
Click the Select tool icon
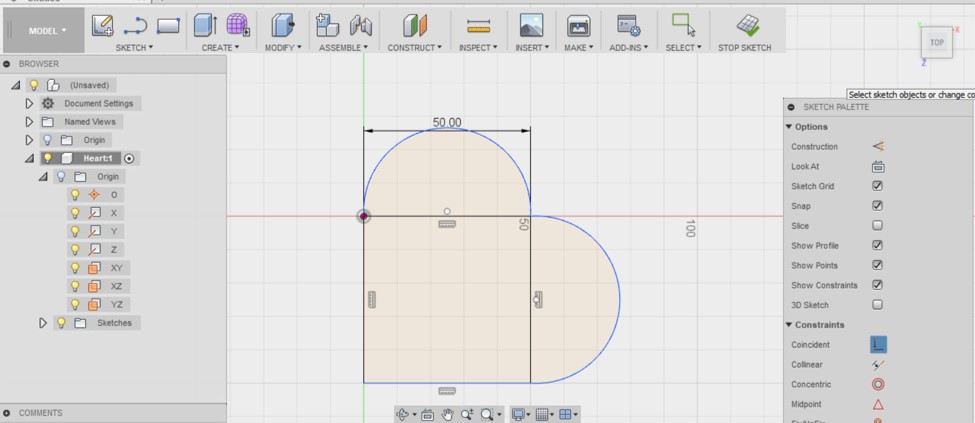[683, 26]
